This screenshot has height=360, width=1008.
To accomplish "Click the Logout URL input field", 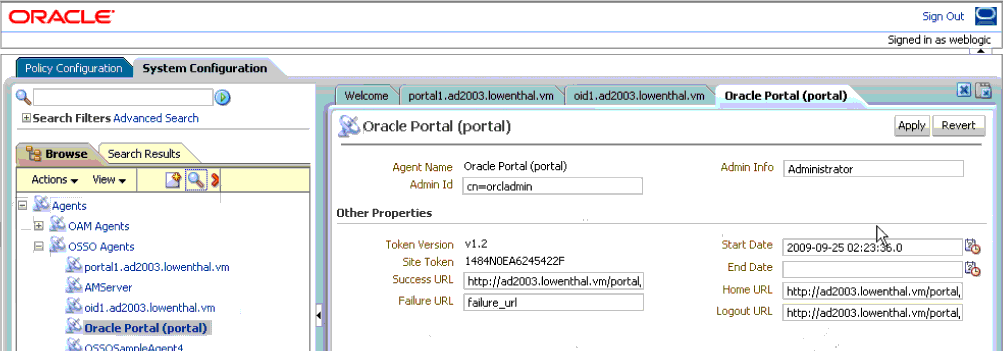I will pyautogui.click(x=872, y=313).
